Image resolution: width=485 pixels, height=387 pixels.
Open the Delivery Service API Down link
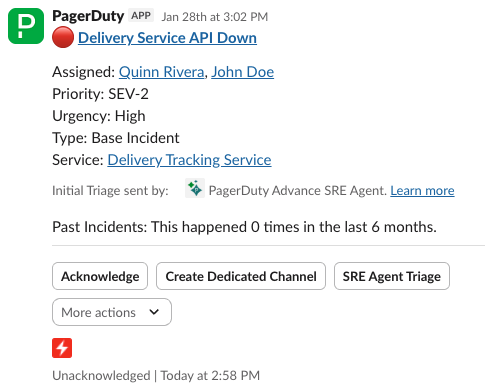point(167,38)
